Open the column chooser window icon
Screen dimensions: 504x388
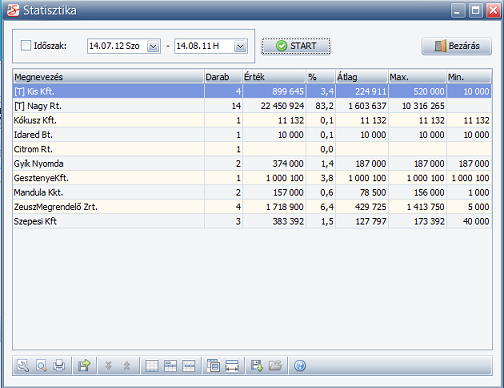point(213,366)
